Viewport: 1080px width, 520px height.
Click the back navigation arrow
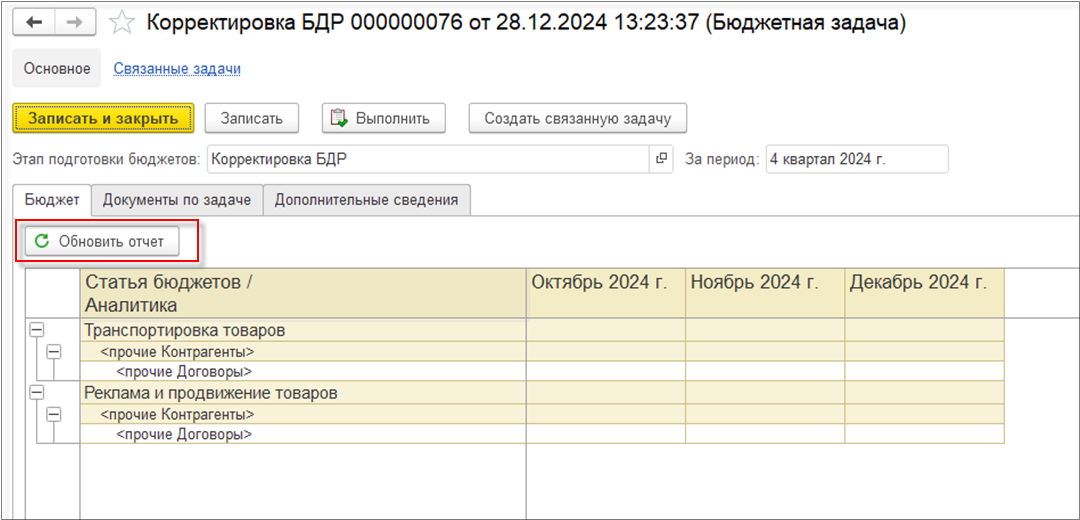[34, 22]
